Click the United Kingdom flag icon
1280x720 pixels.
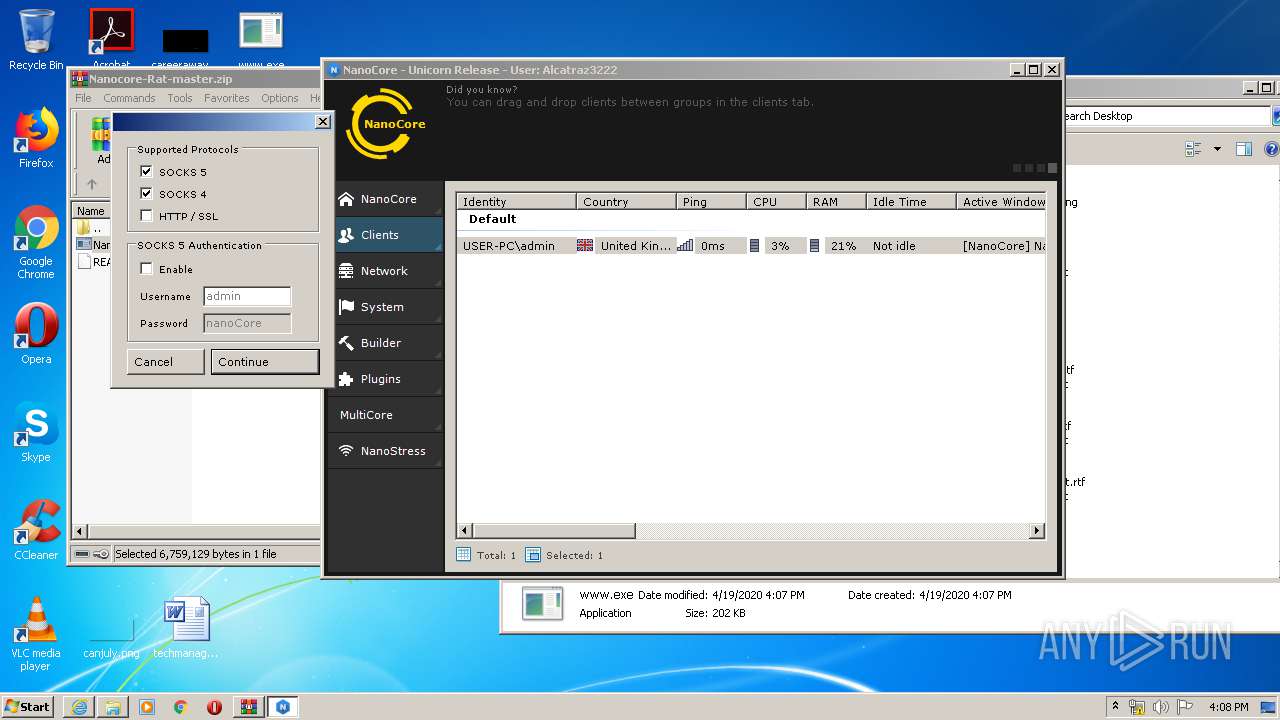click(x=585, y=246)
